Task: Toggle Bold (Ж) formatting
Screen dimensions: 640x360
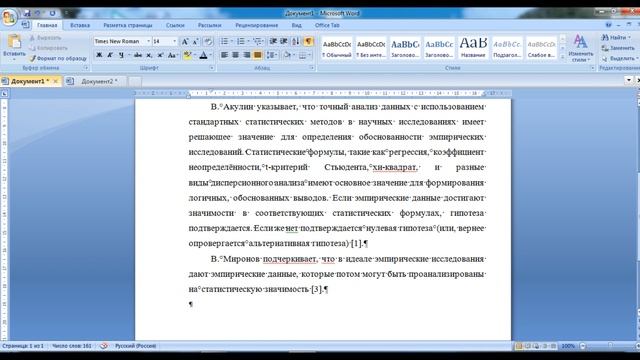Action: tap(99, 55)
